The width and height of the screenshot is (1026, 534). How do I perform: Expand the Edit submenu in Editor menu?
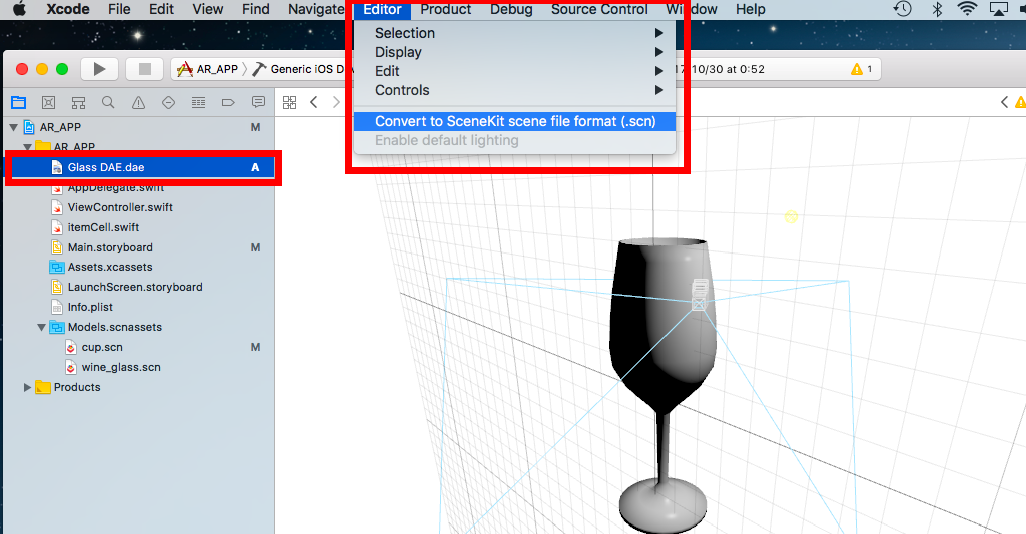pos(515,71)
